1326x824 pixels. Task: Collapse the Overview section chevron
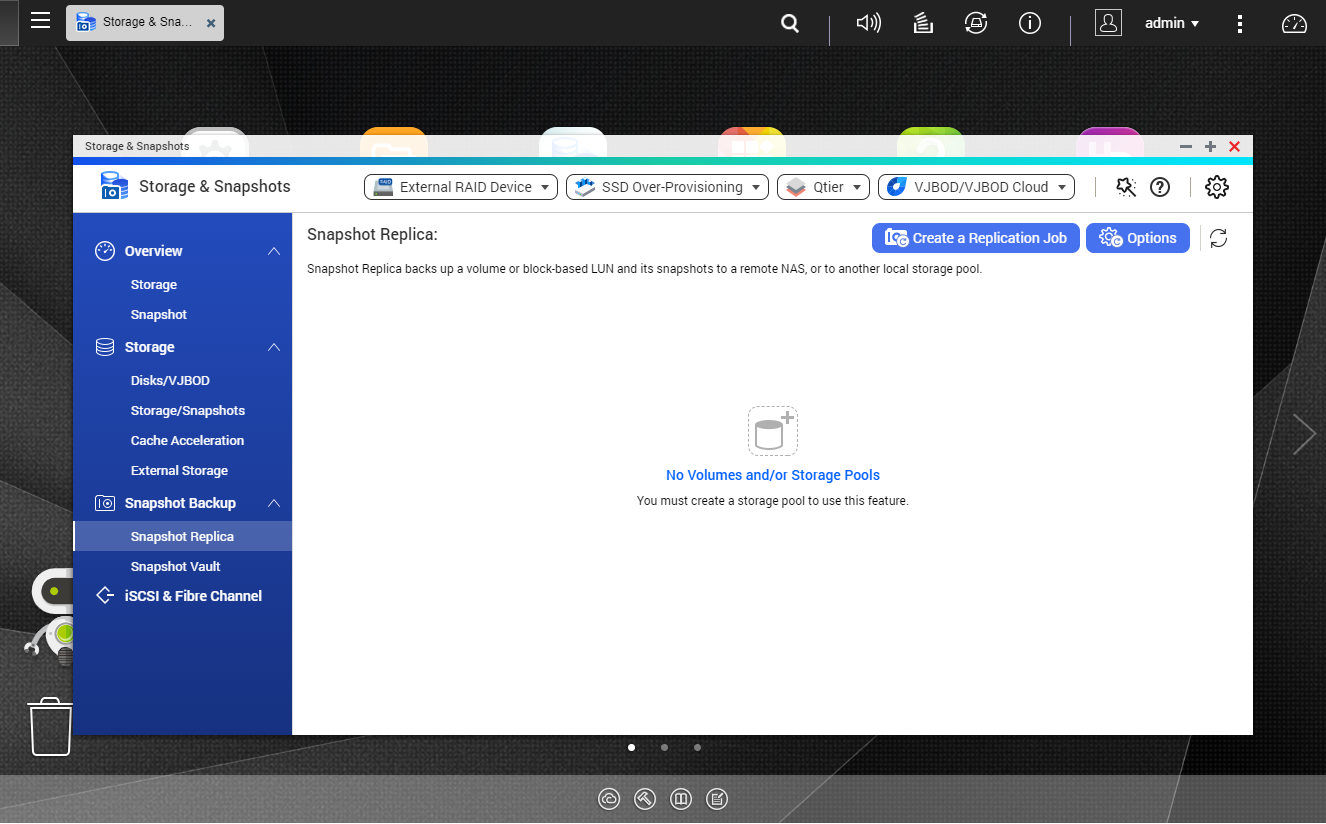(274, 251)
